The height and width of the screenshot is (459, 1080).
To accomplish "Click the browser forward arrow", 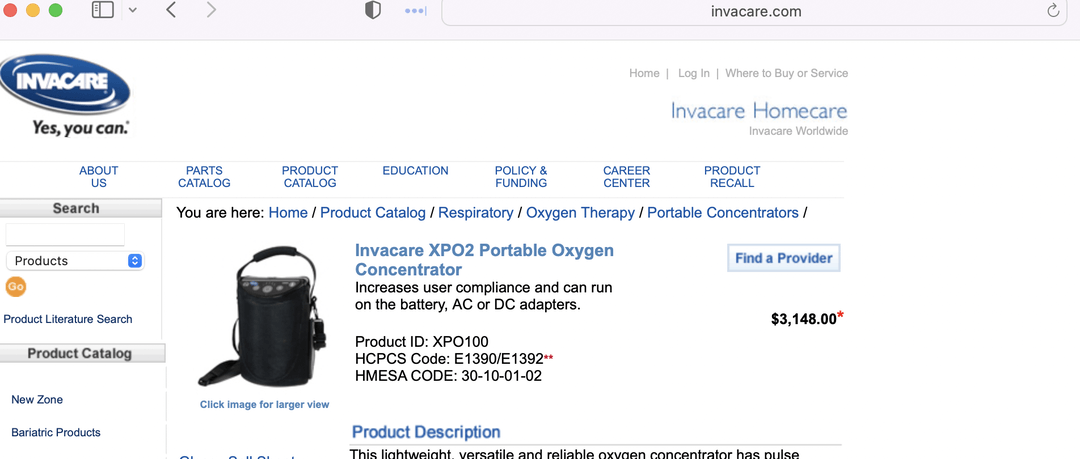I will 211,11.
